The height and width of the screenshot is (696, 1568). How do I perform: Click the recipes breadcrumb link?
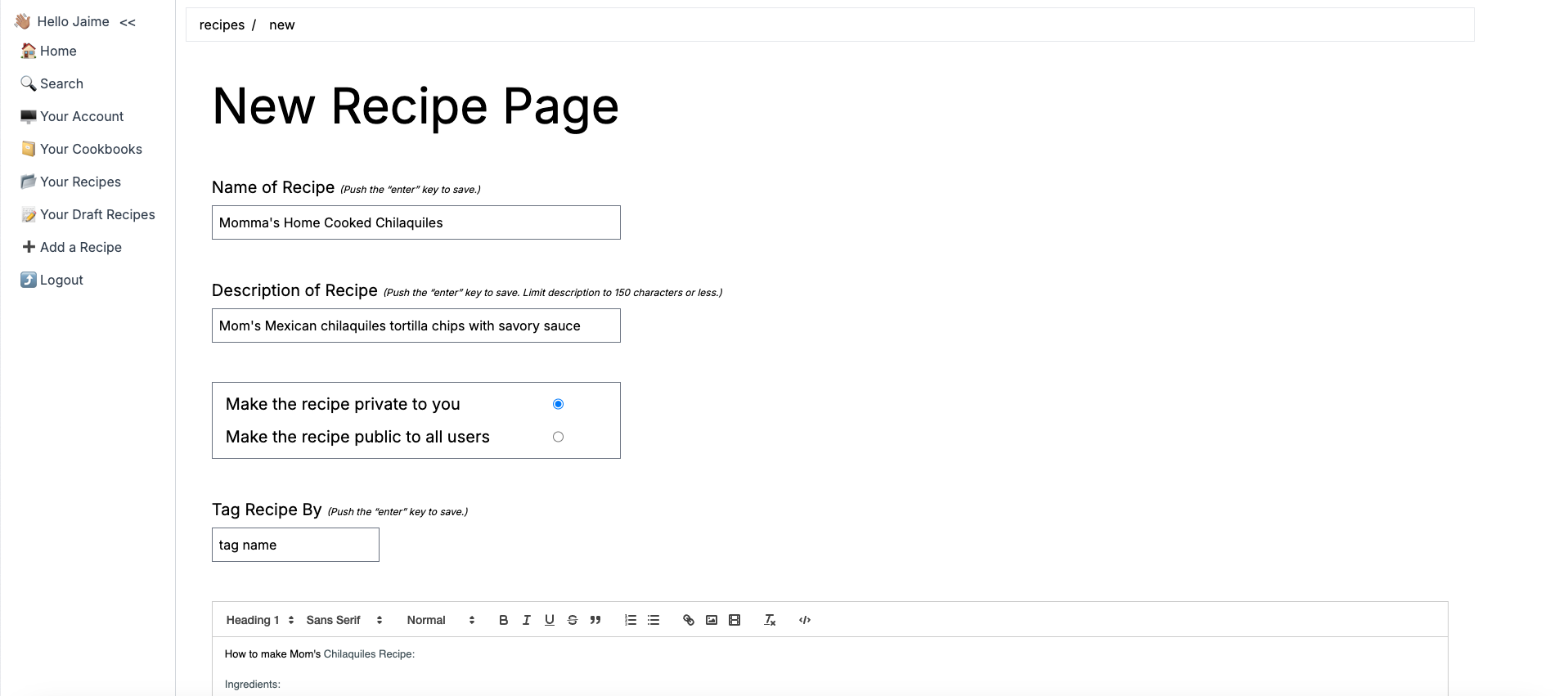click(222, 25)
